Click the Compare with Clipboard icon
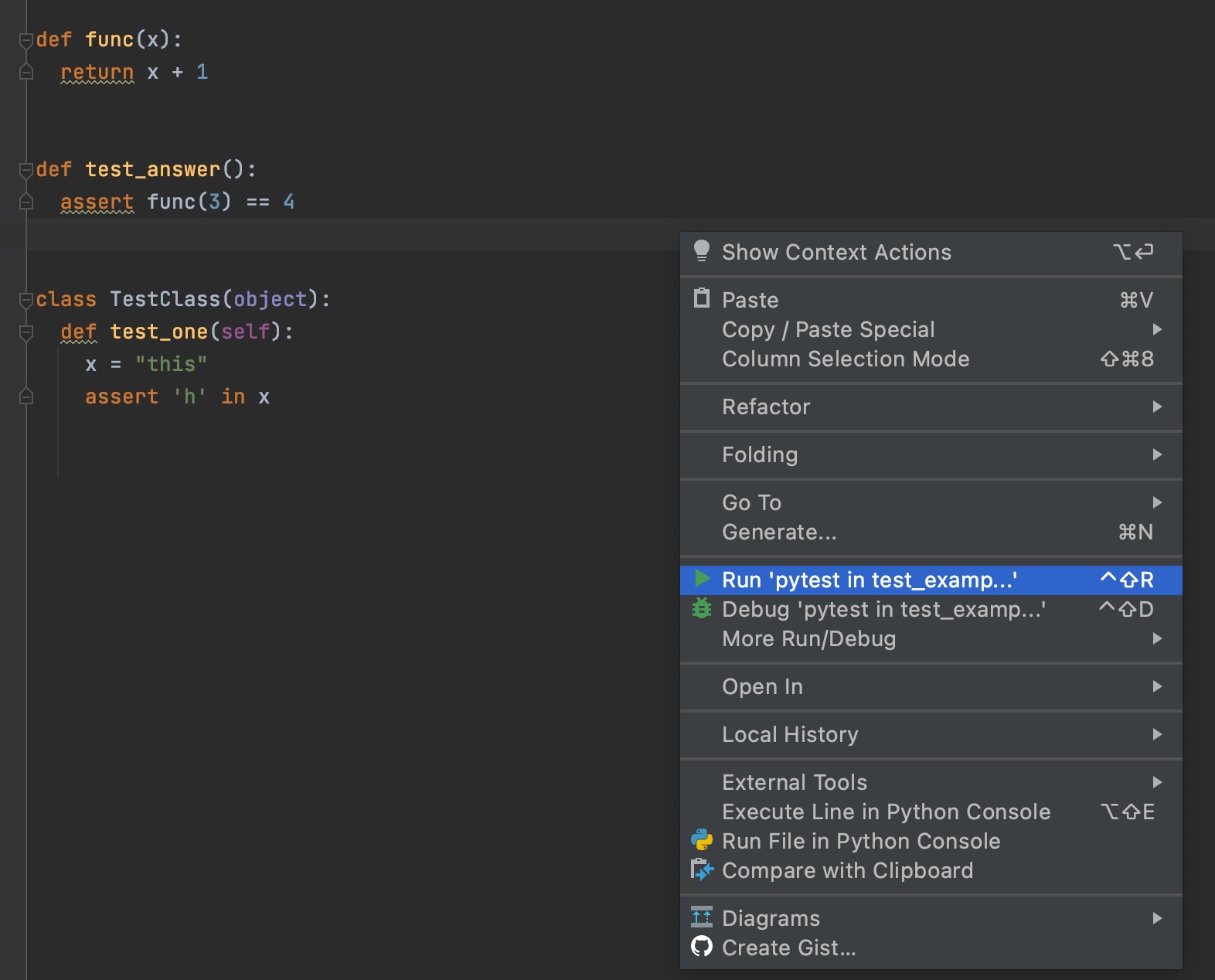This screenshot has height=980, width=1215. point(702,869)
